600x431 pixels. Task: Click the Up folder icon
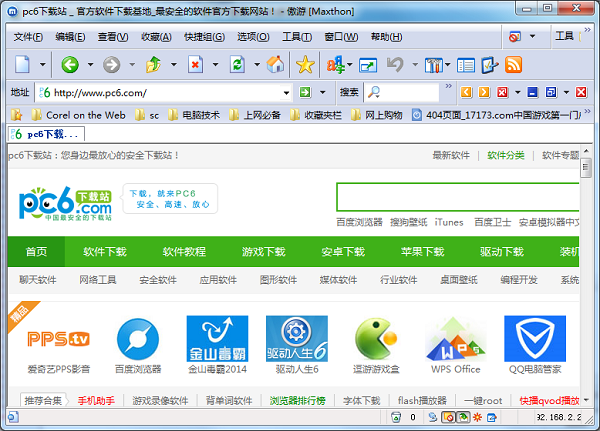[153, 64]
